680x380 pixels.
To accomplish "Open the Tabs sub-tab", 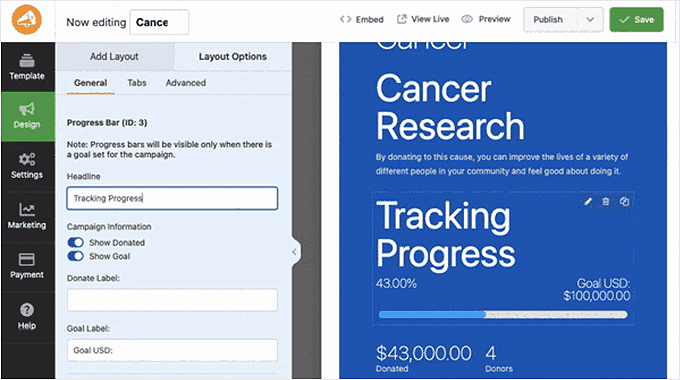I will point(137,83).
